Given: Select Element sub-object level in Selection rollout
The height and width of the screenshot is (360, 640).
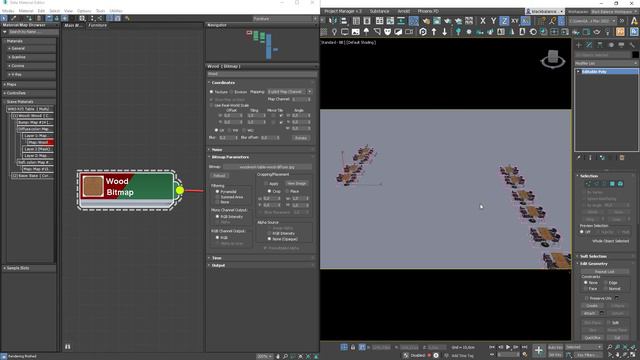Looking at the screenshot, I should [620, 184].
